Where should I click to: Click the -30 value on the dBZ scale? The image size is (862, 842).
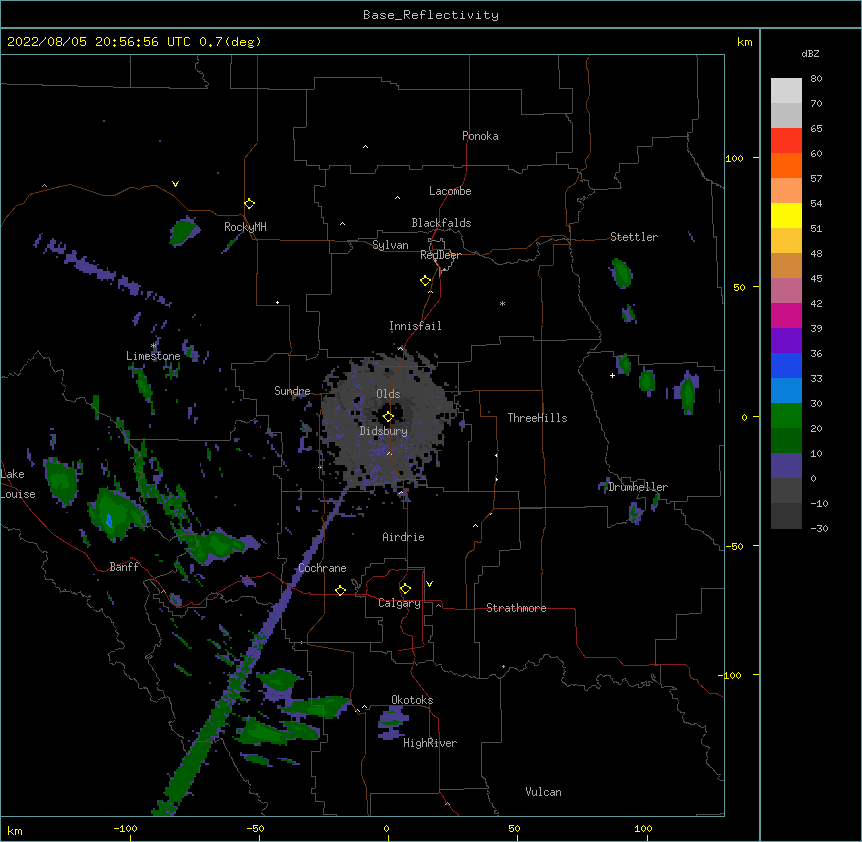(819, 528)
